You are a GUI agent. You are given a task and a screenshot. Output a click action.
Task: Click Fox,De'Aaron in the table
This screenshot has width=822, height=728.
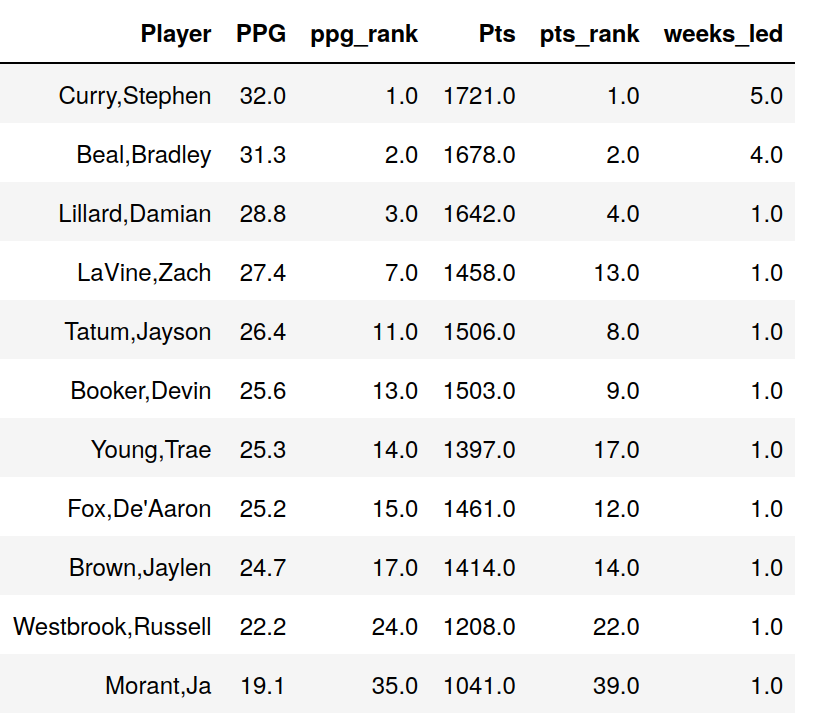click(139, 509)
